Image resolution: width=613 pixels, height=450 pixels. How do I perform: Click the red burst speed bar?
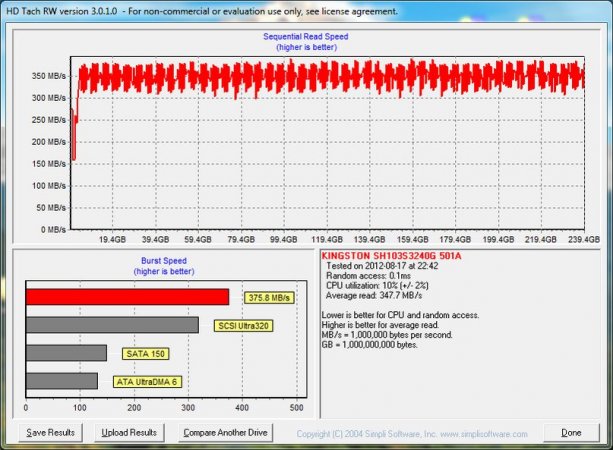127,297
